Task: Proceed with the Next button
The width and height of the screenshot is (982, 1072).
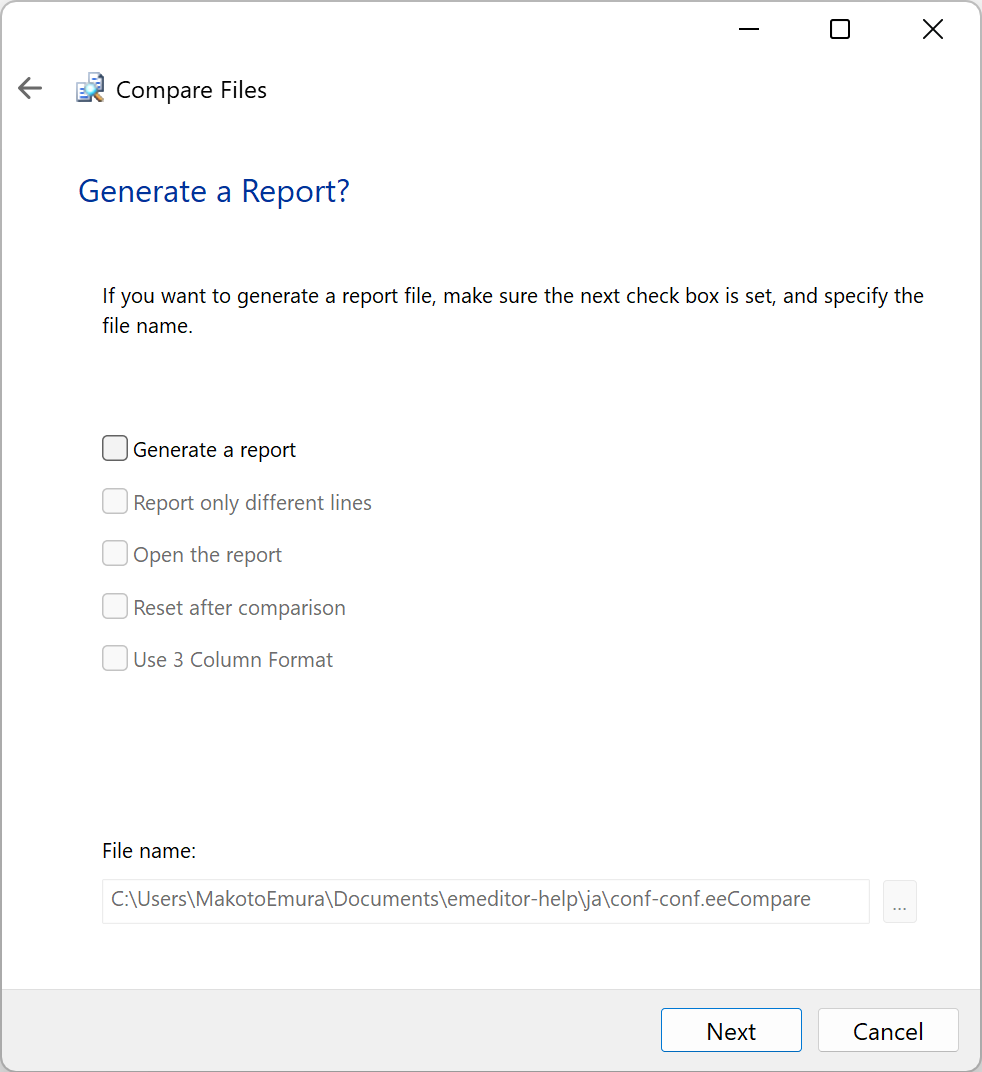Action: (x=731, y=1030)
